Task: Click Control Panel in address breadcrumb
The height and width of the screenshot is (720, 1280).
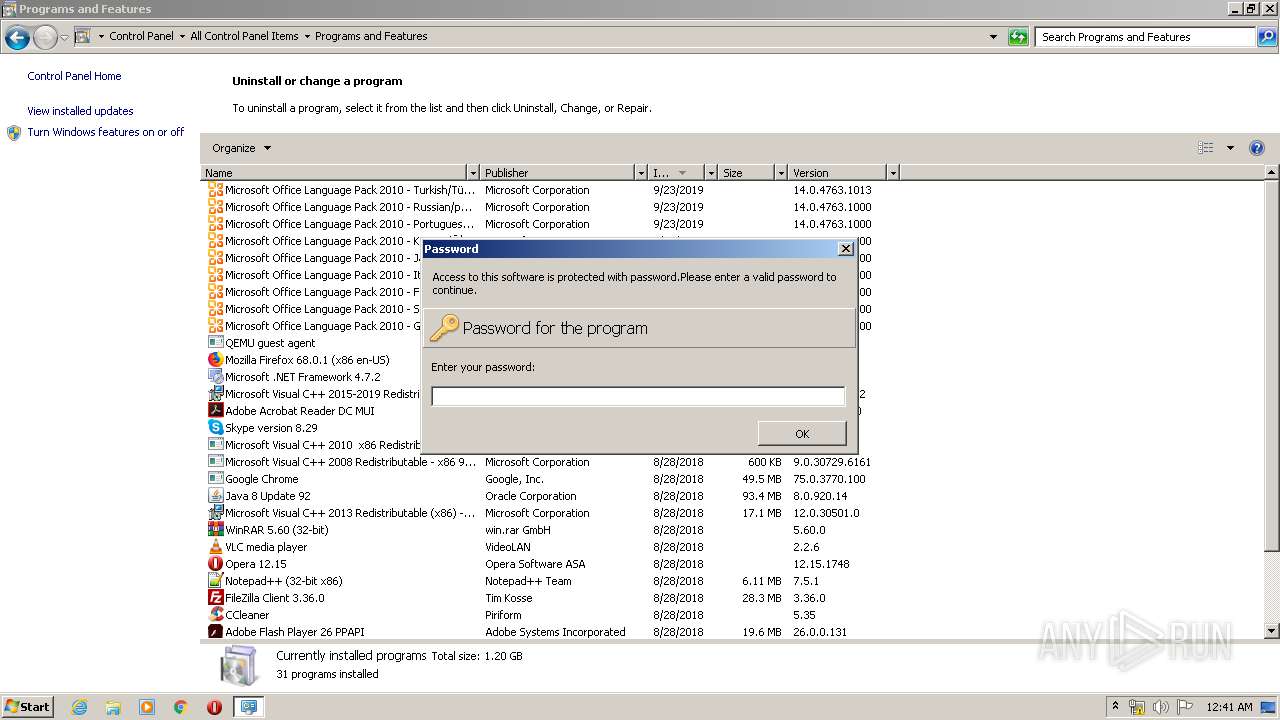Action: pyautogui.click(x=141, y=36)
